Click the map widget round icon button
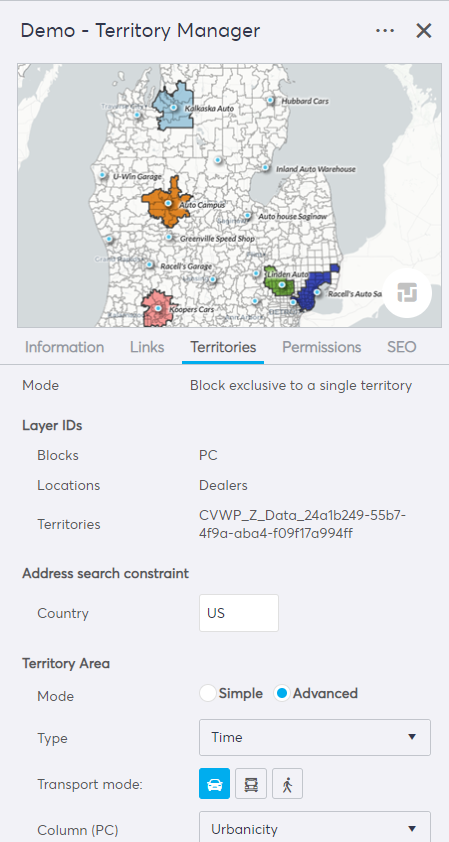This screenshot has height=842, width=449. (x=407, y=293)
